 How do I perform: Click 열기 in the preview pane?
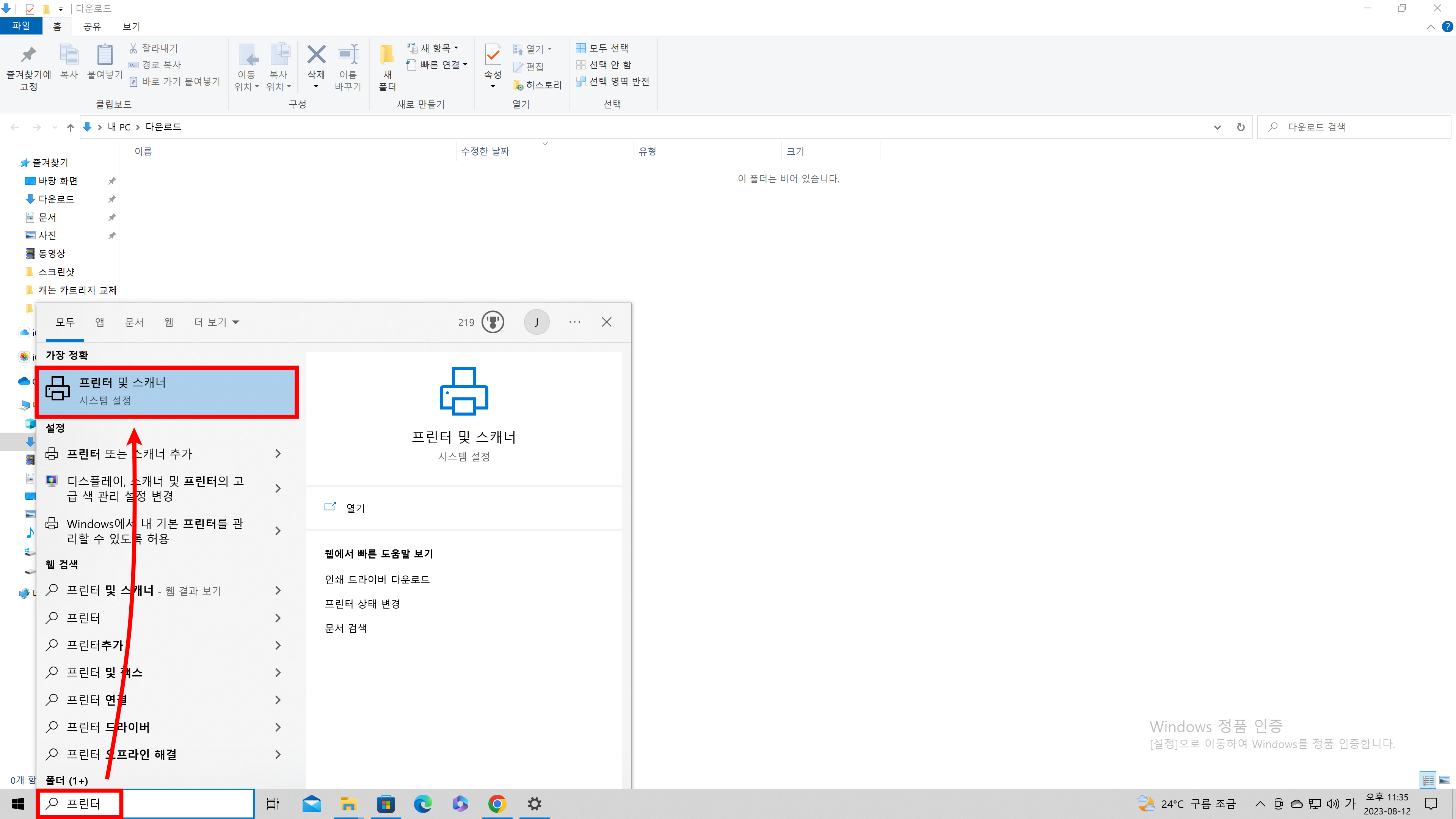pos(355,508)
